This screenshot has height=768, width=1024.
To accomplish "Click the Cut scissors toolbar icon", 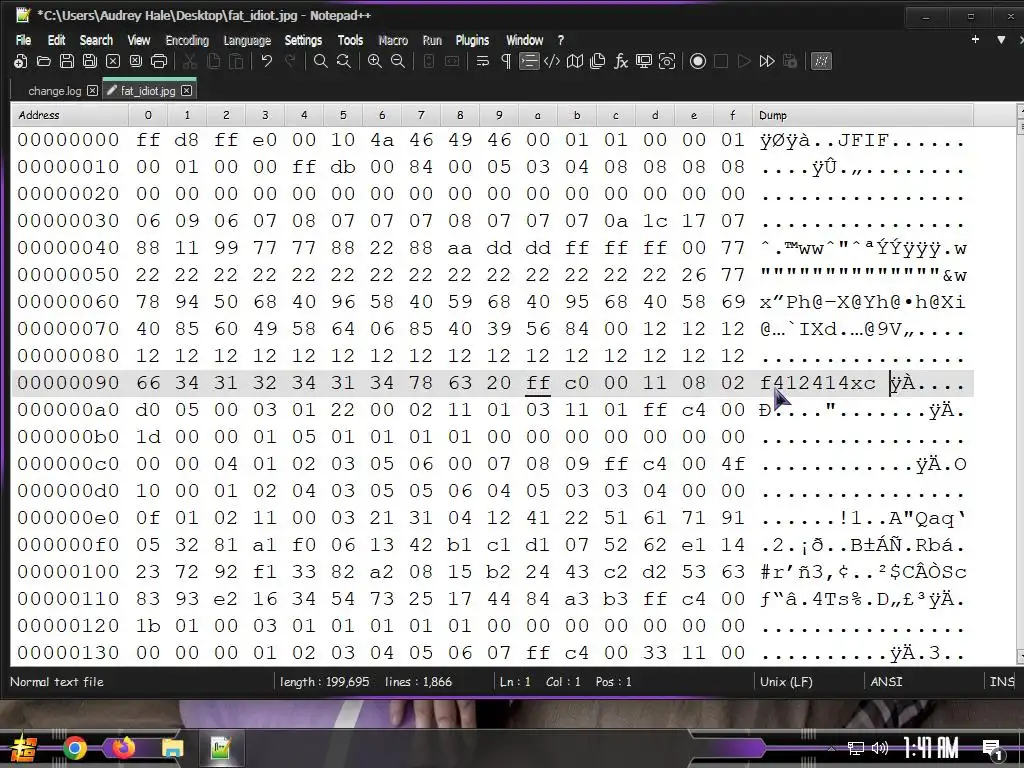I will point(190,61).
